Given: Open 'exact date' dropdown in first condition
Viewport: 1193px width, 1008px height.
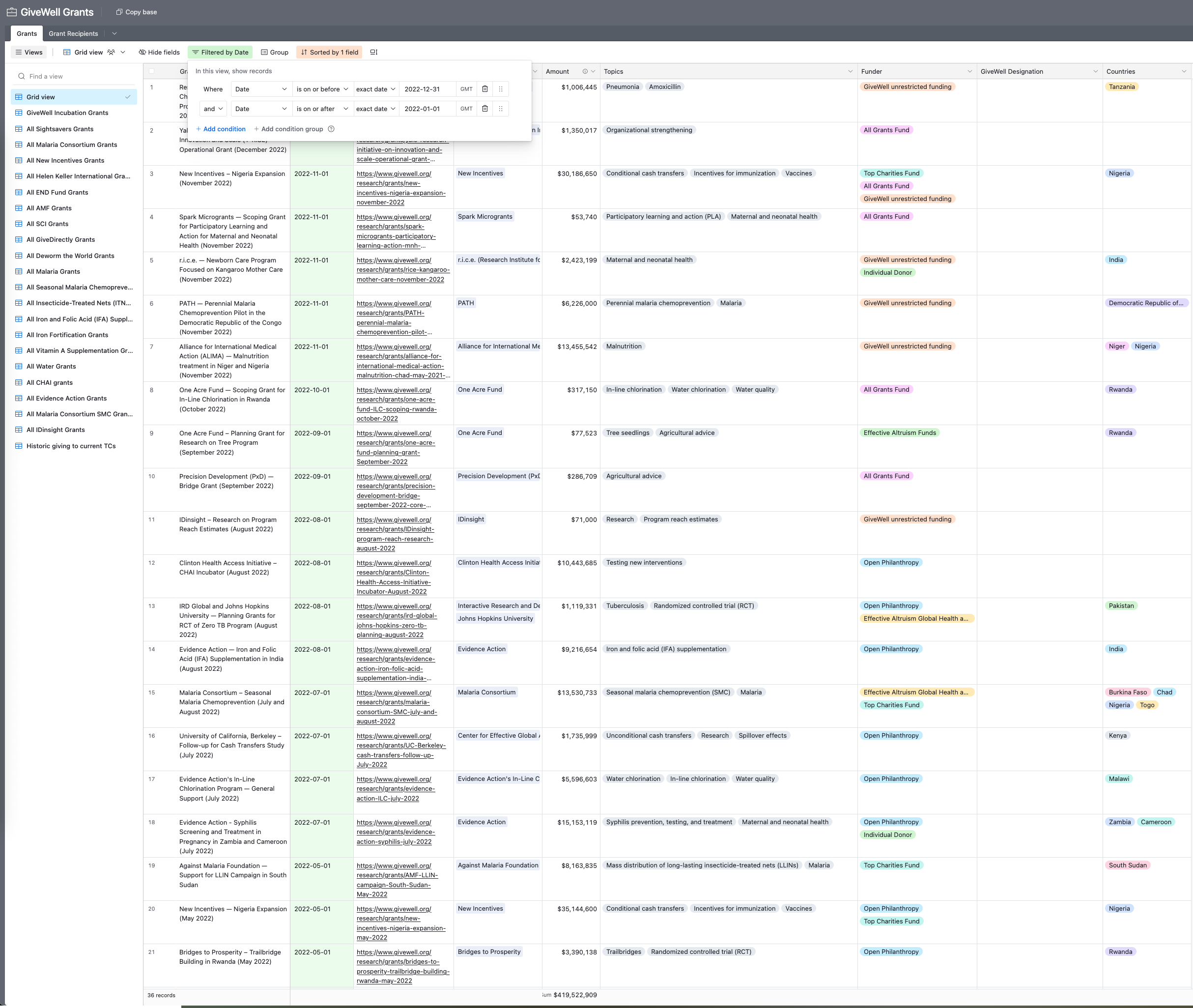Looking at the screenshot, I should 375,89.
